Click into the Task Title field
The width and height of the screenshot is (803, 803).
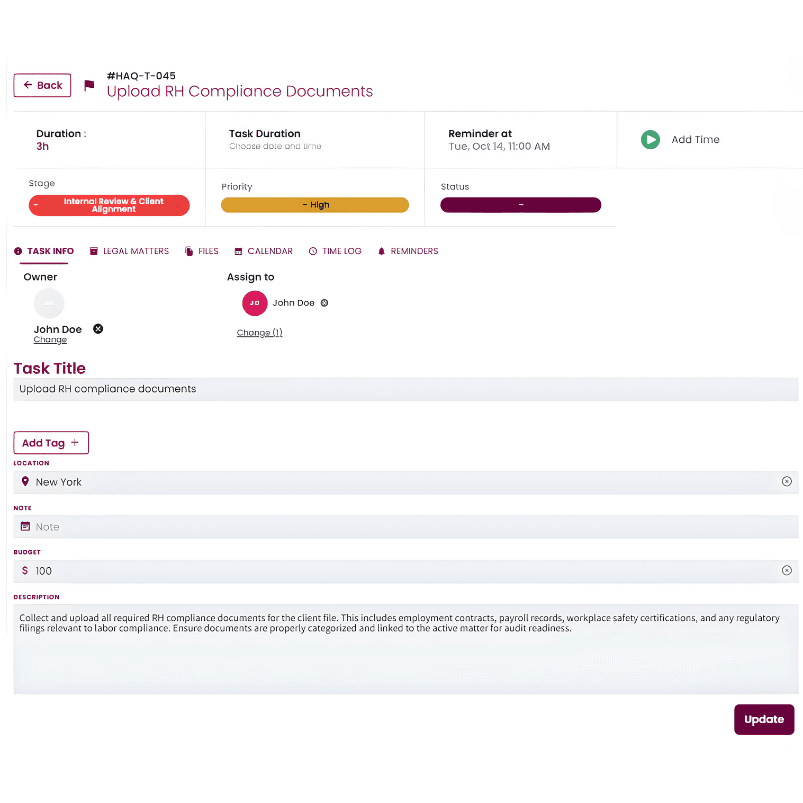tap(405, 389)
